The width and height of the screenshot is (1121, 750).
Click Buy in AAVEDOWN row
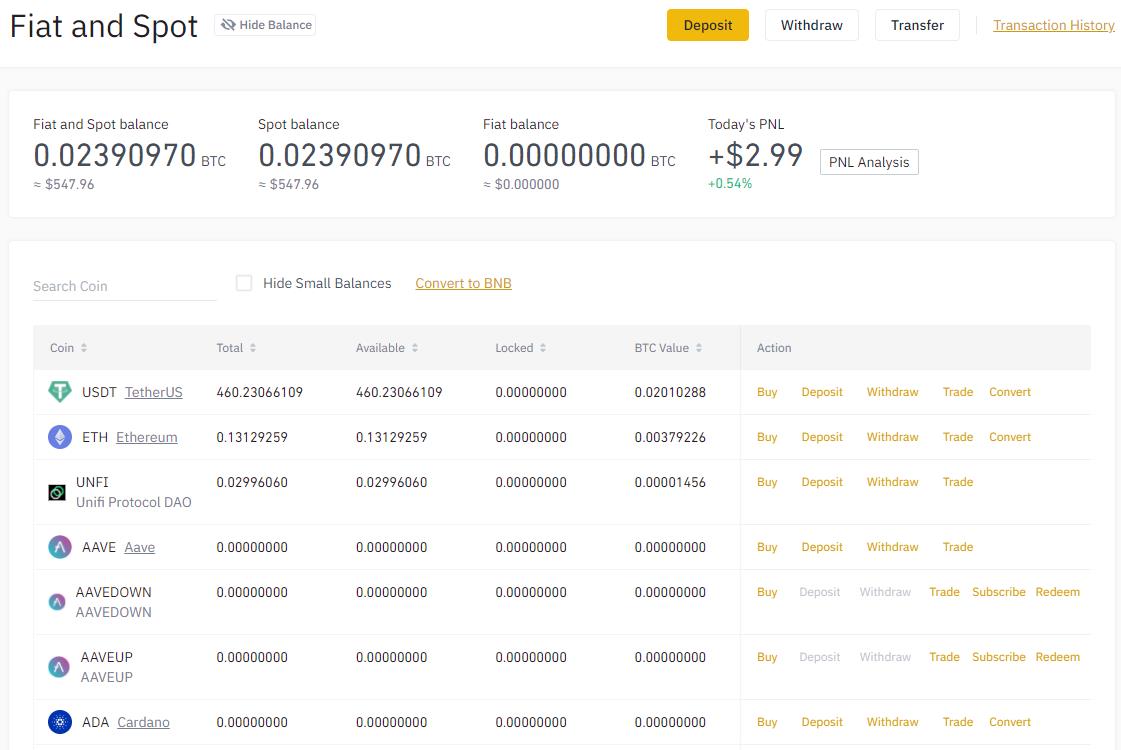tap(766, 592)
